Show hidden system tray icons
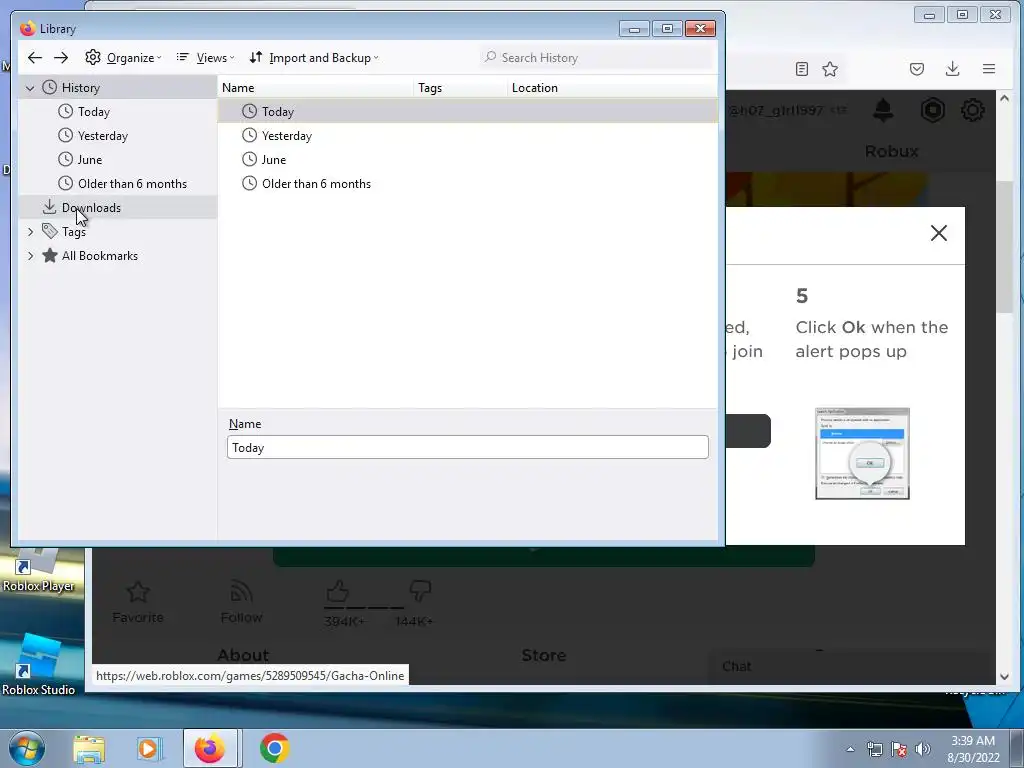 tap(850, 749)
